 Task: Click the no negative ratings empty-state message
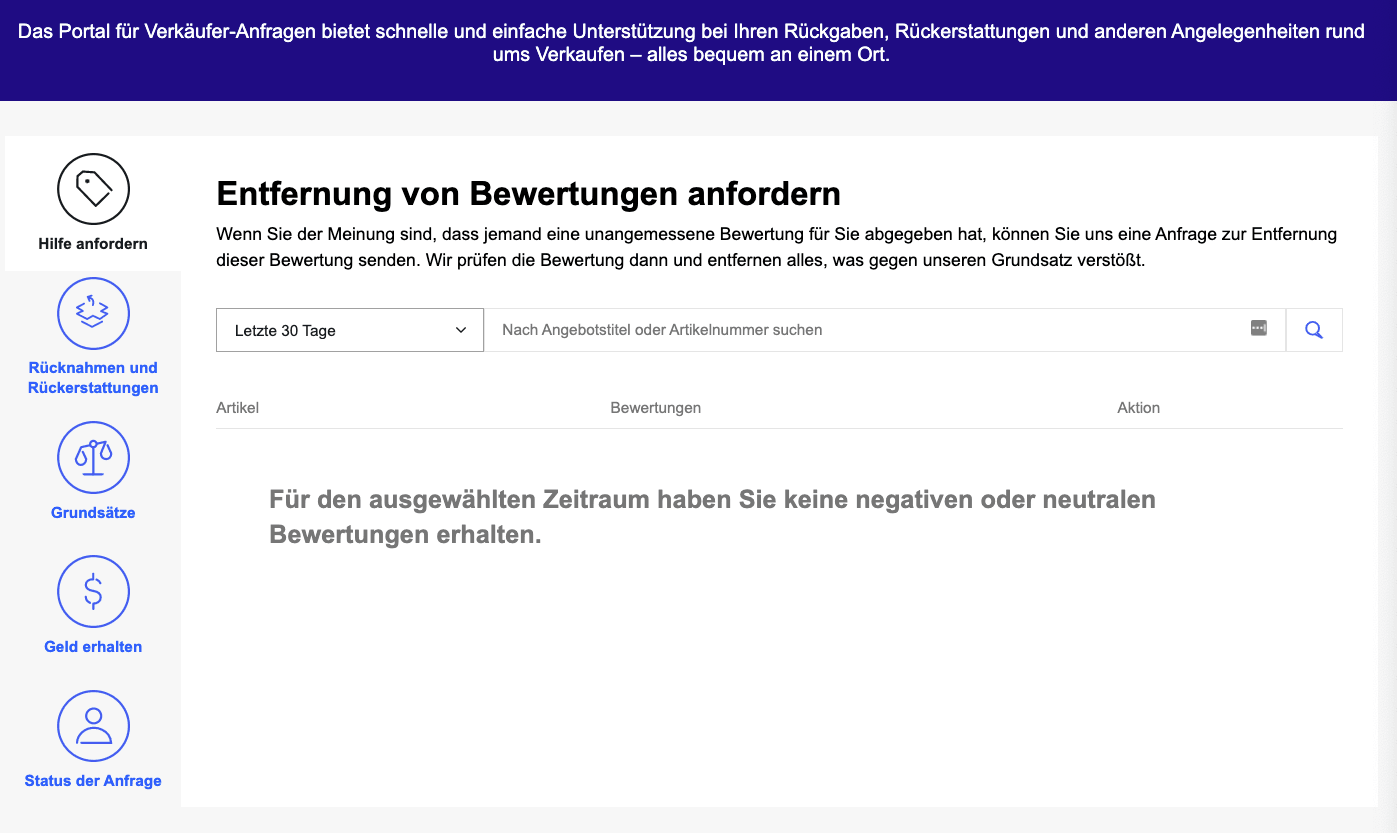(x=712, y=517)
